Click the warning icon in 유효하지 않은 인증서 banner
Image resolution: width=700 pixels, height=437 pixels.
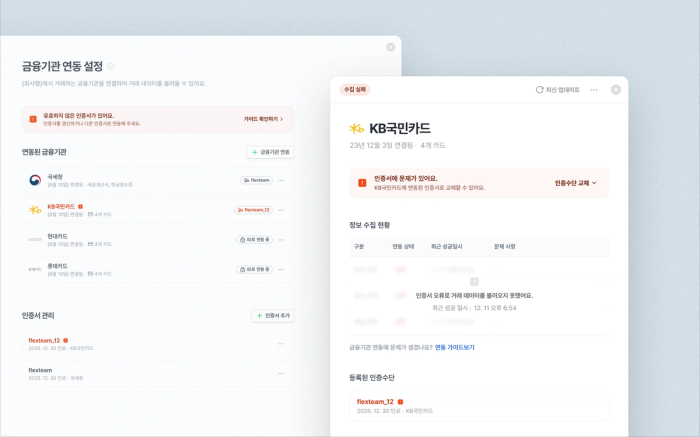click(33, 119)
